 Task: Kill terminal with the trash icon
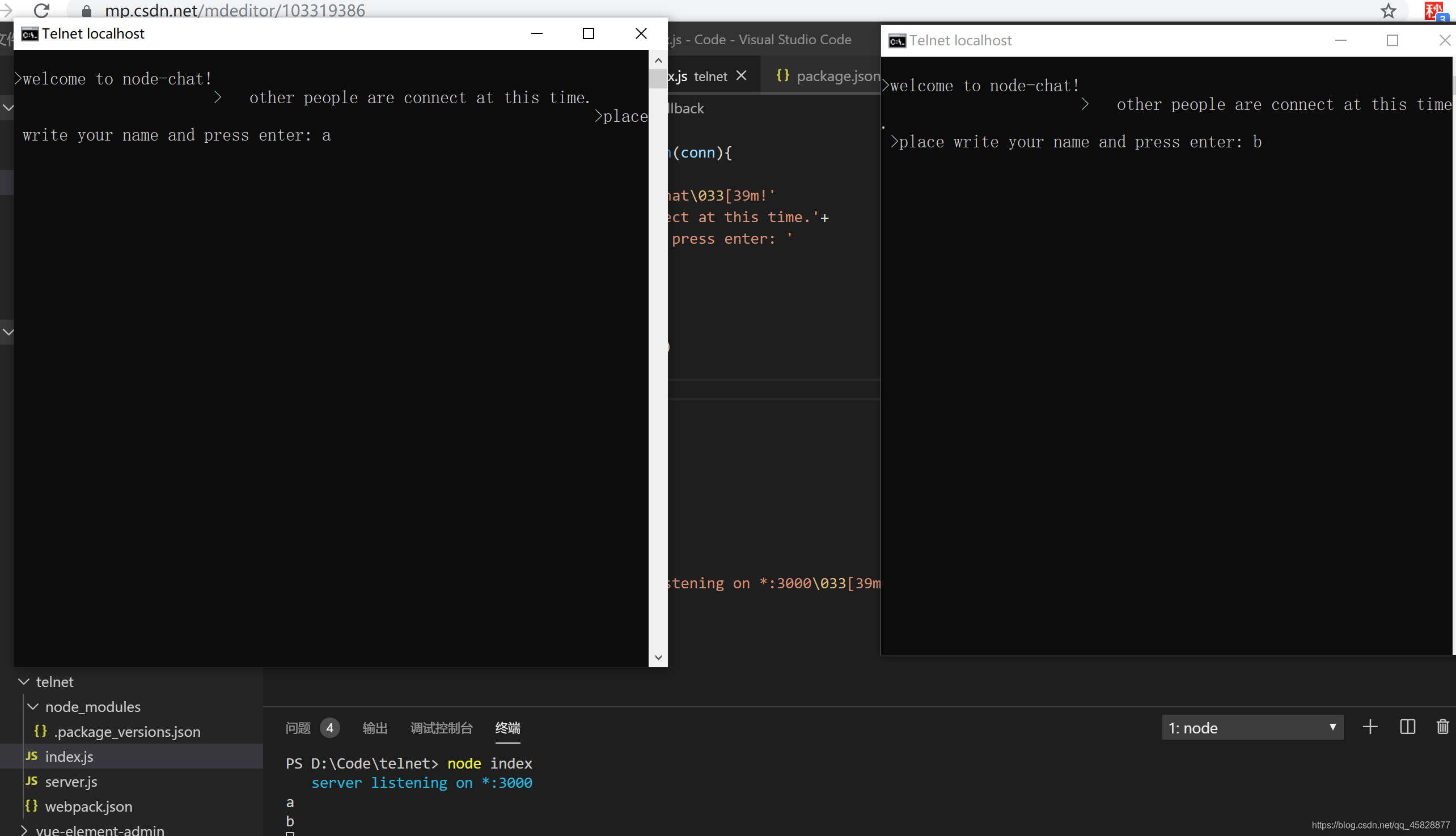[1442, 728]
